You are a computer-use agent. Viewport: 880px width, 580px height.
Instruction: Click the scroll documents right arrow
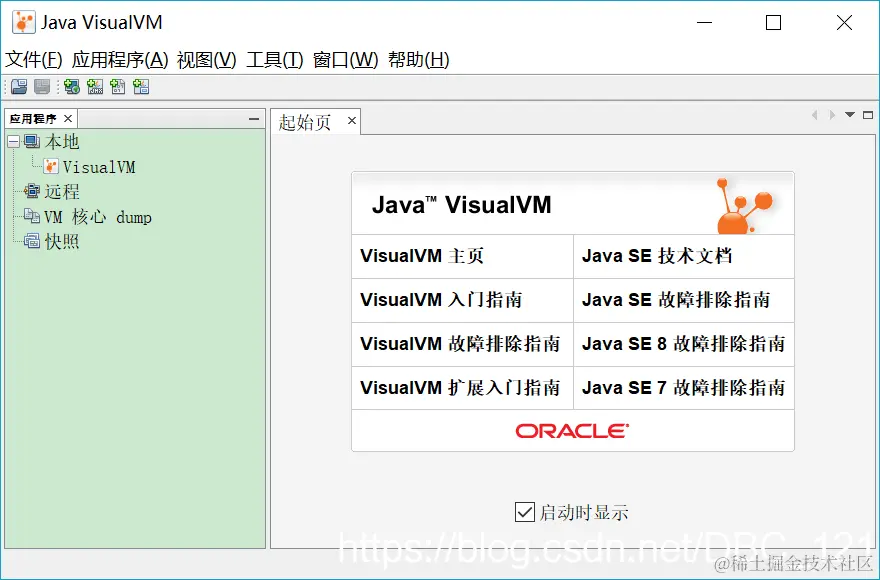[x=832, y=115]
